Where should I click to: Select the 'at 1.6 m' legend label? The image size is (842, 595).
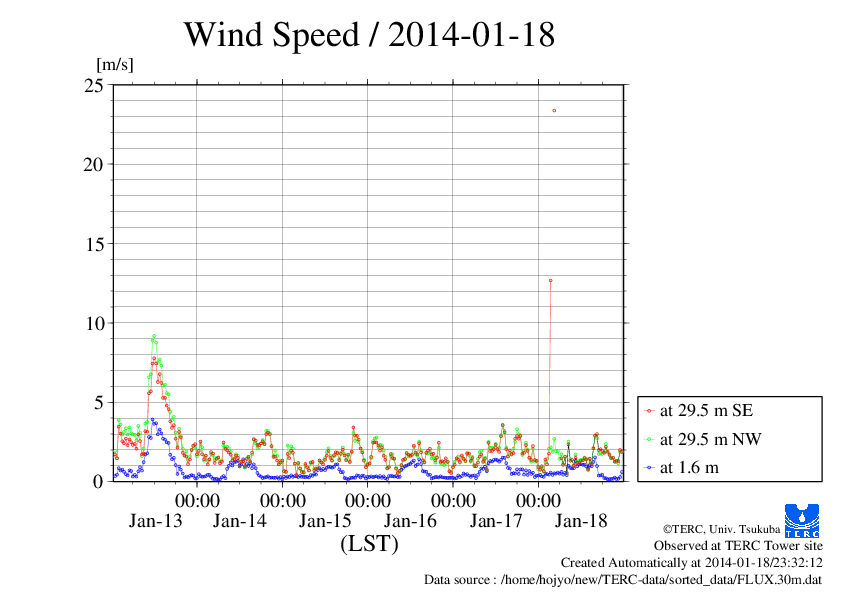(x=689, y=467)
